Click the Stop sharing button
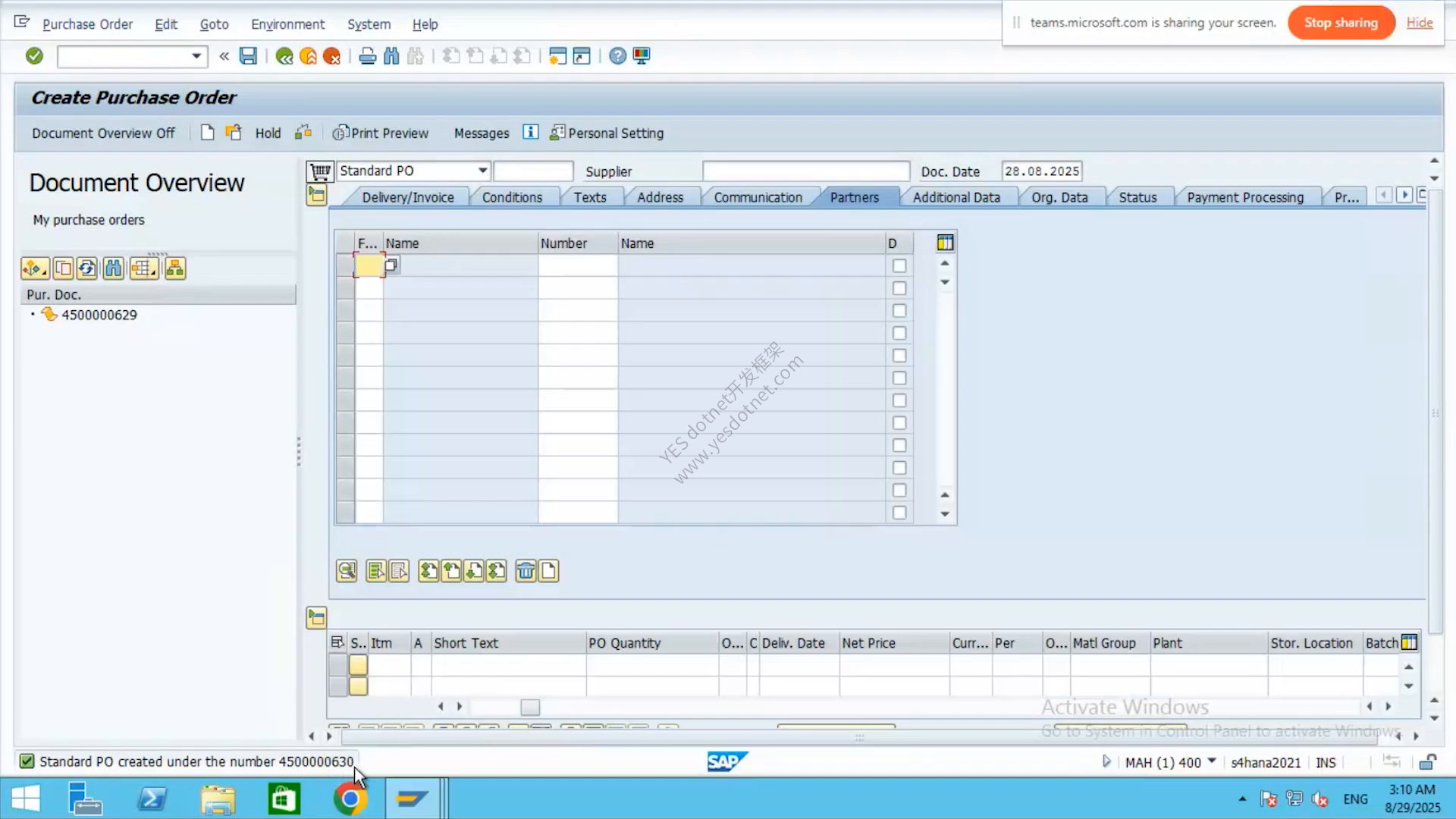 click(x=1341, y=23)
